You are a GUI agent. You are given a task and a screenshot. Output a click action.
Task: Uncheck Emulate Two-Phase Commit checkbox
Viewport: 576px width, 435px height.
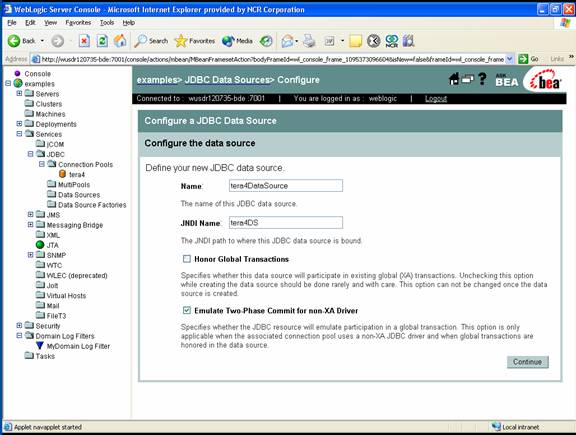[187, 310]
